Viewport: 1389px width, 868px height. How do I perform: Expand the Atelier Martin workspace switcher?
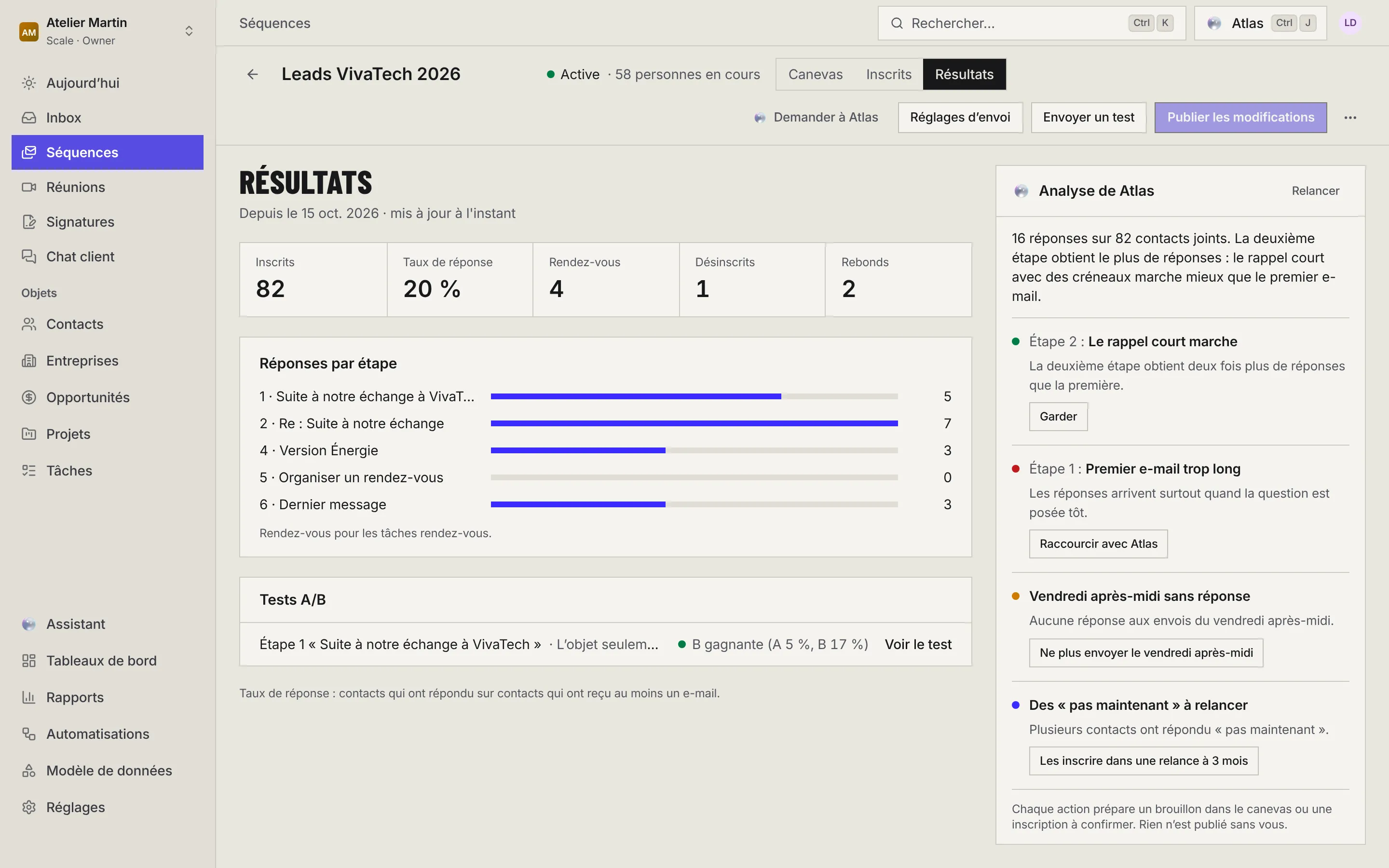click(108, 31)
